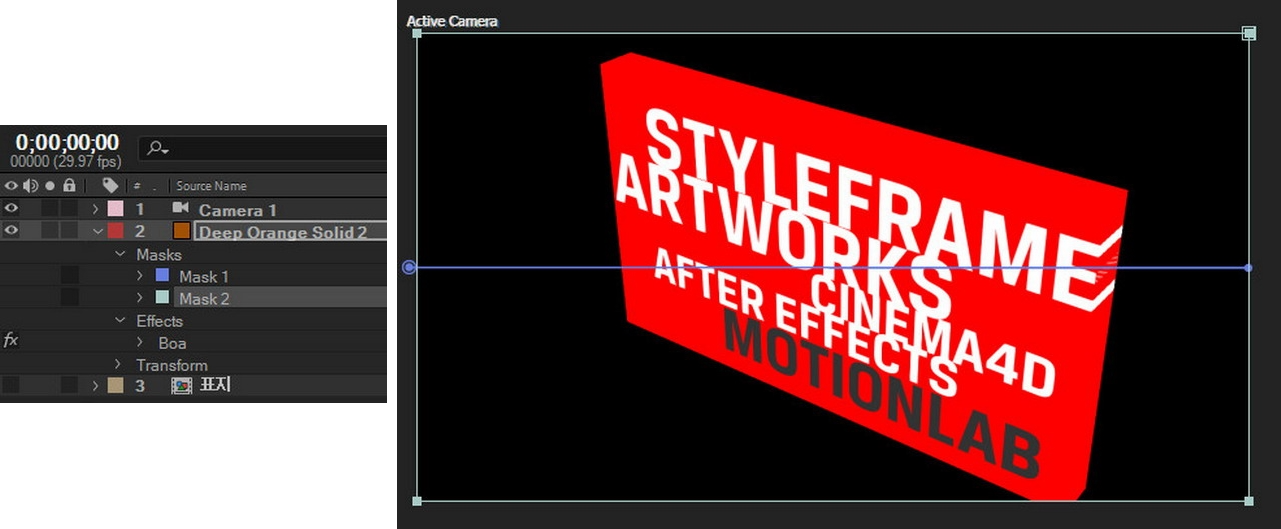Click the camera icon of Camera 1 layer

[x=180, y=209]
